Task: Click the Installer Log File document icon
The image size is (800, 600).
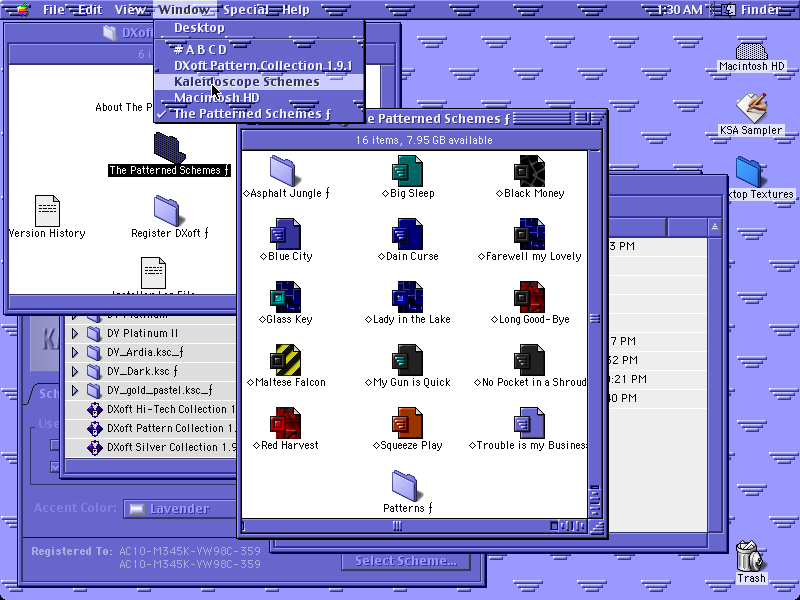Action: (x=153, y=273)
